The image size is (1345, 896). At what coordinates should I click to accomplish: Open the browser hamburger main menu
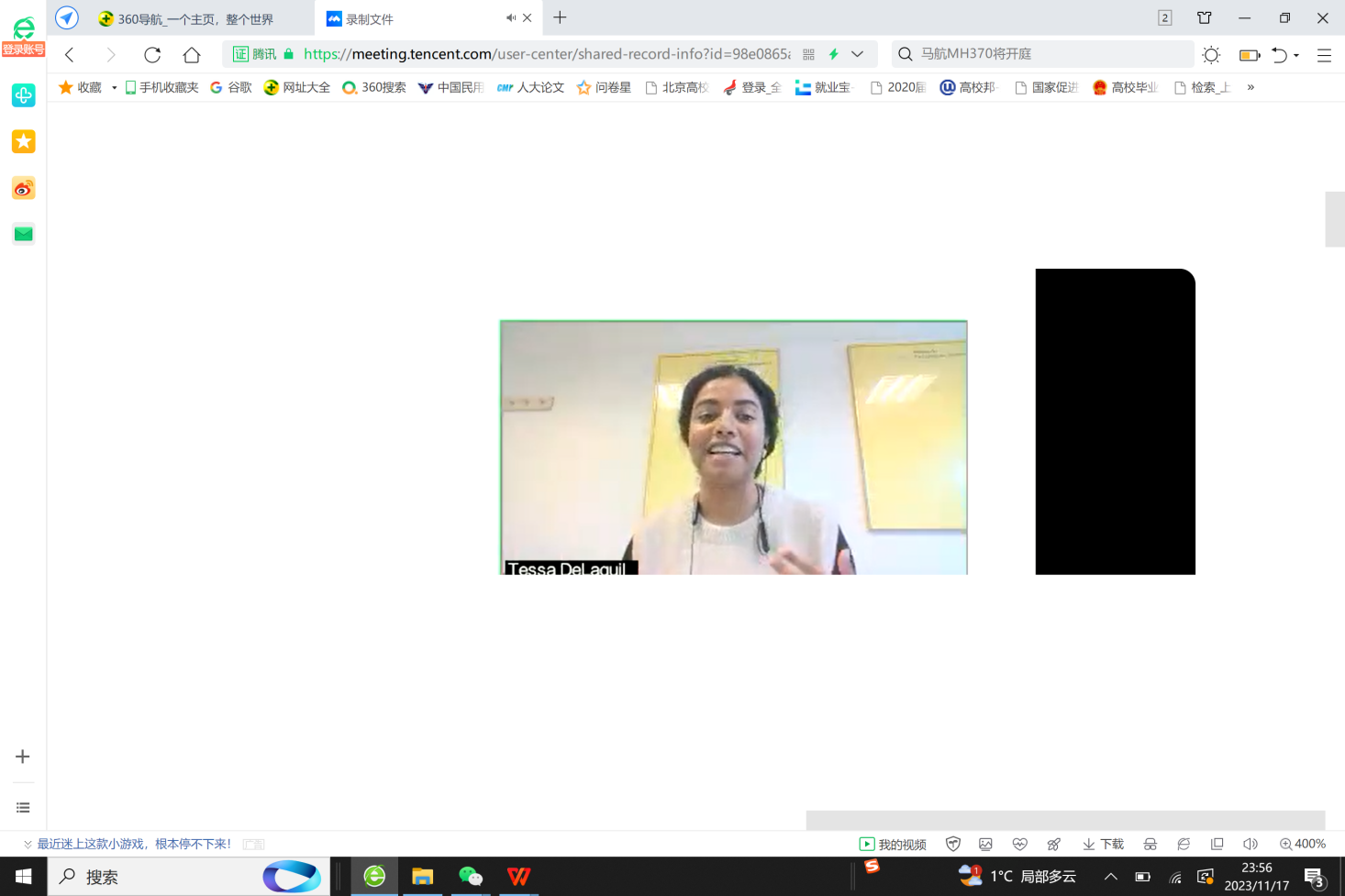pyautogui.click(x=1324, y=55)
